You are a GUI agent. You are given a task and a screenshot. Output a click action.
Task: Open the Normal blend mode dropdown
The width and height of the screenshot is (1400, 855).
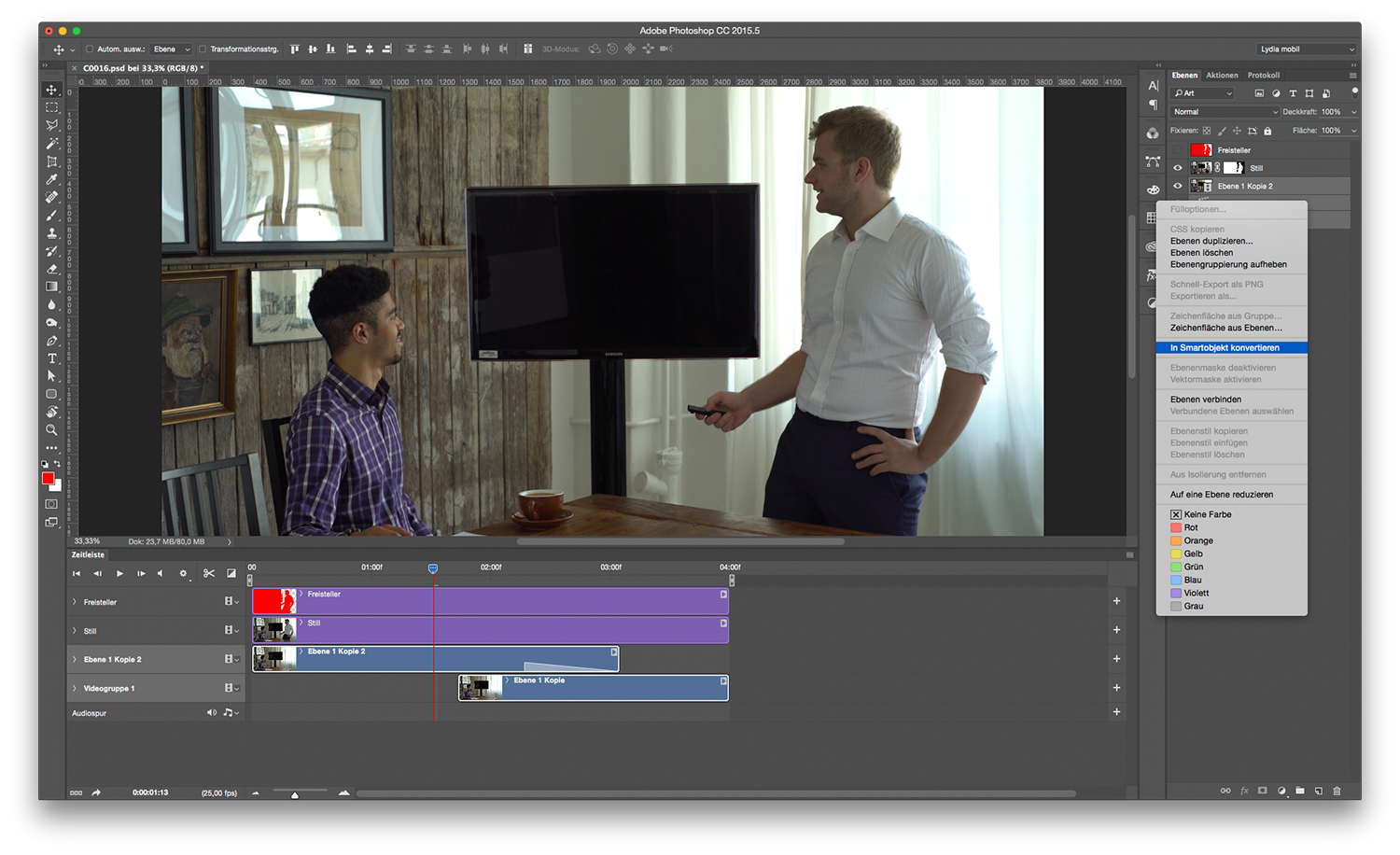(1224, 112)
